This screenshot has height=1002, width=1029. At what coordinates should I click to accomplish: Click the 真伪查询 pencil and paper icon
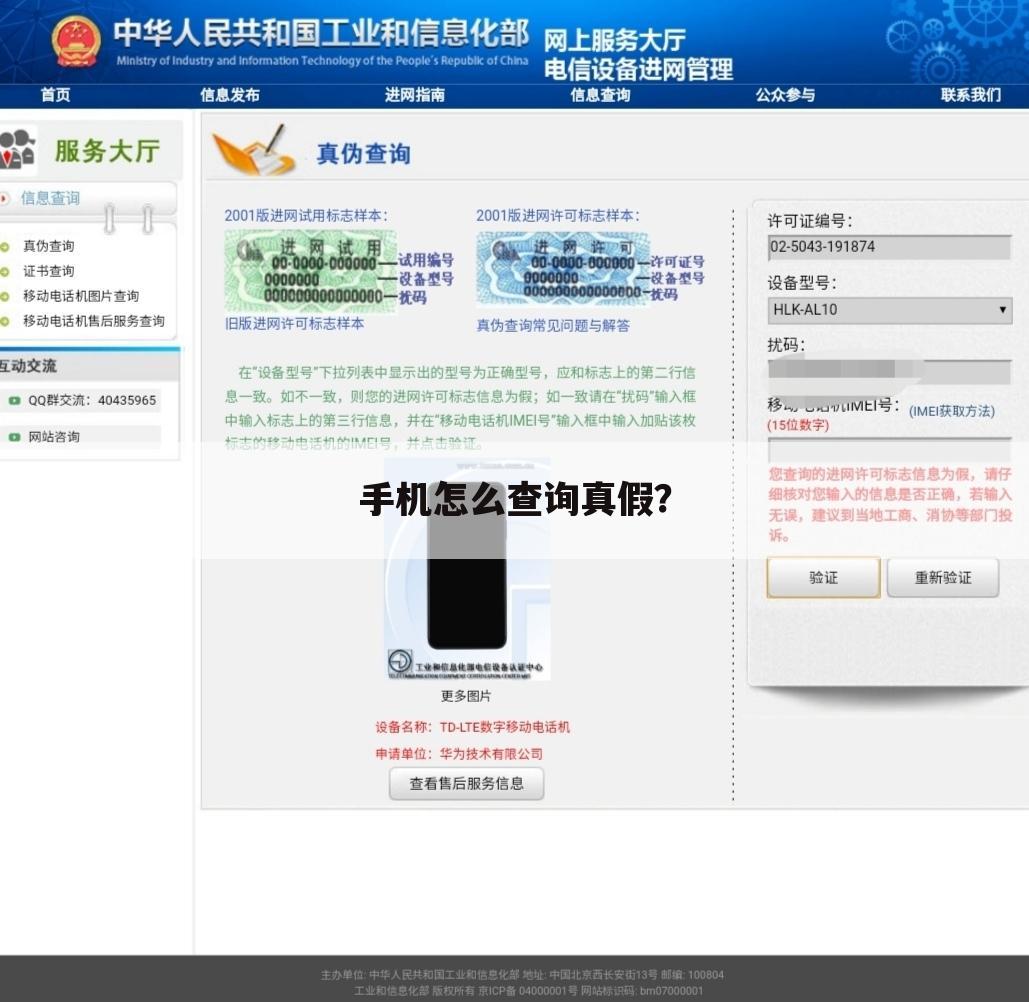[x=255, y=150]
